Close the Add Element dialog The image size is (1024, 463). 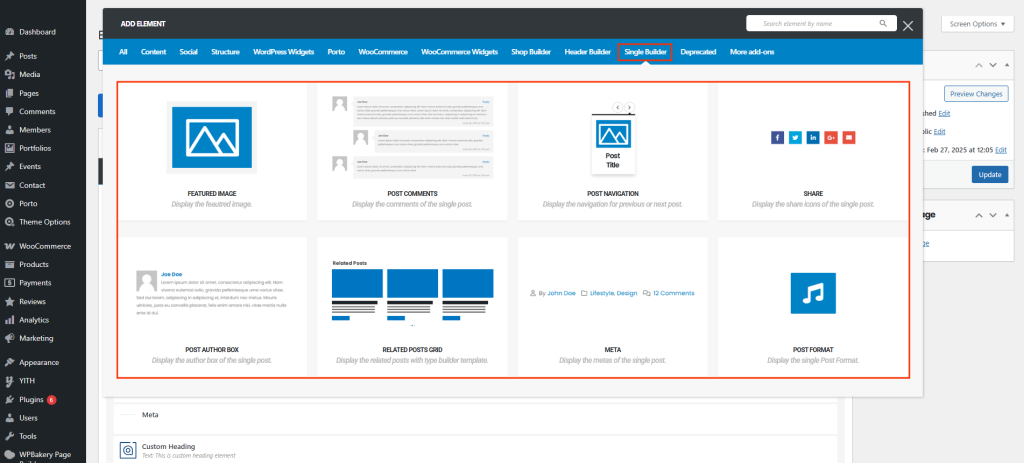click(907, 26)
